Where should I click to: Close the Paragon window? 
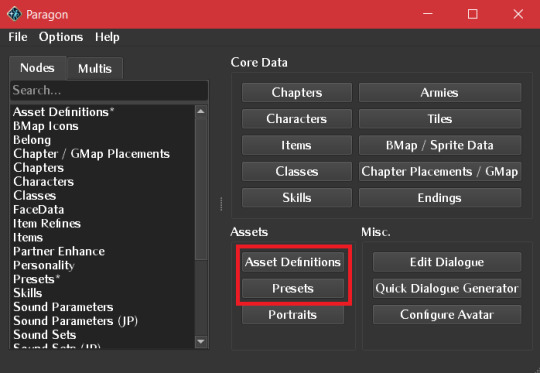(x=518, y=14)
